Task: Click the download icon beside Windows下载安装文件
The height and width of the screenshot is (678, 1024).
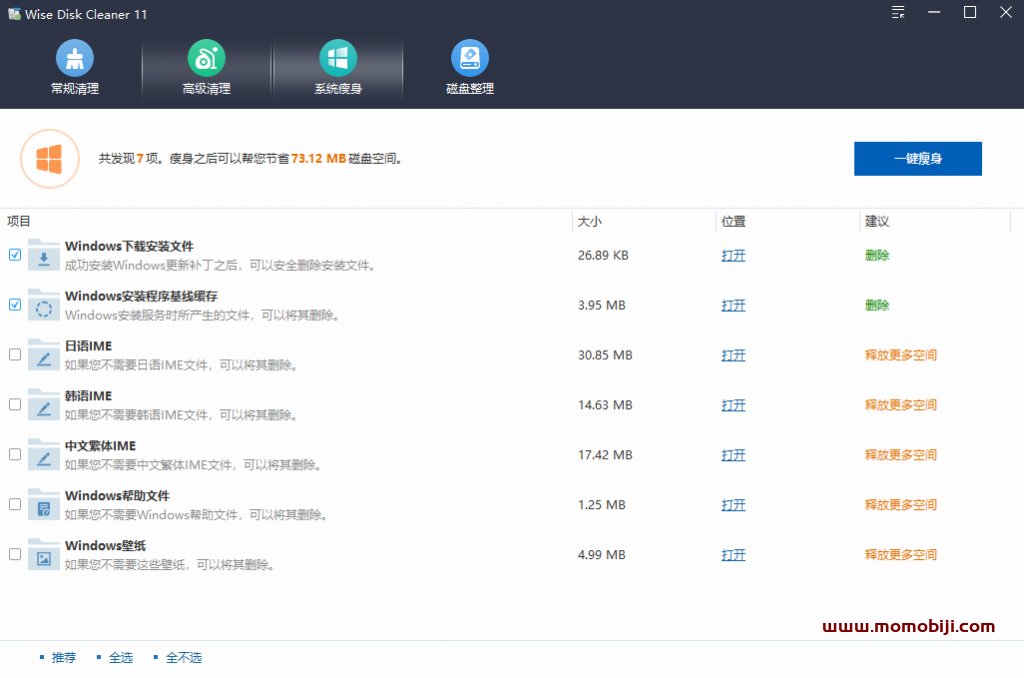Action: pos(42,254)
